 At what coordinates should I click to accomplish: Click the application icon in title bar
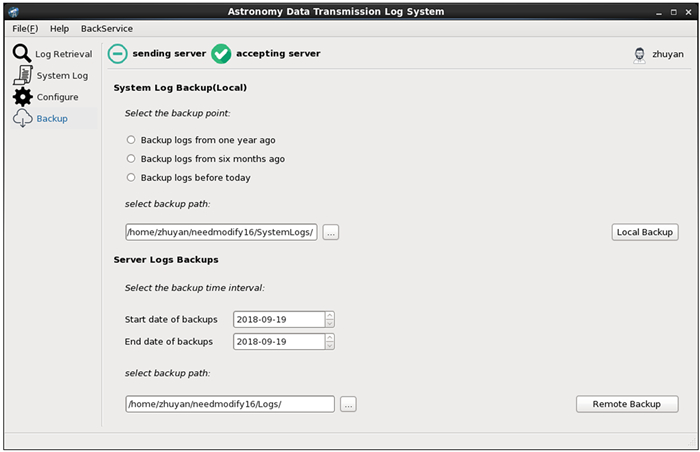14,11
